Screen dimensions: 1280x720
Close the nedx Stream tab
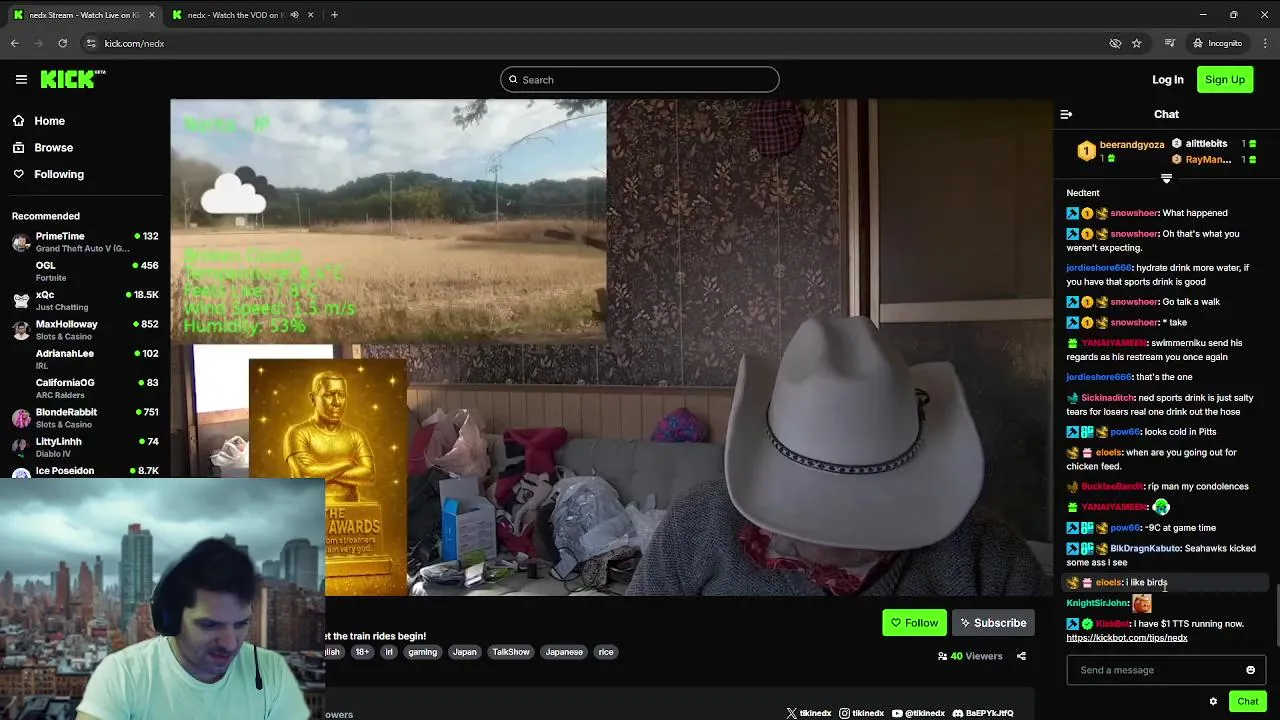151,15
